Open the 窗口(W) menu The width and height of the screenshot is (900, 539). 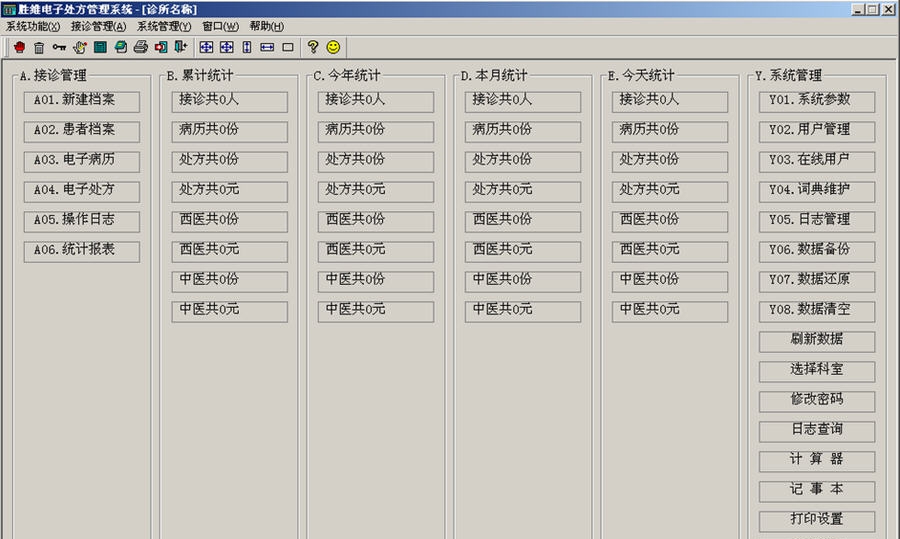click(x=220, y=26)
